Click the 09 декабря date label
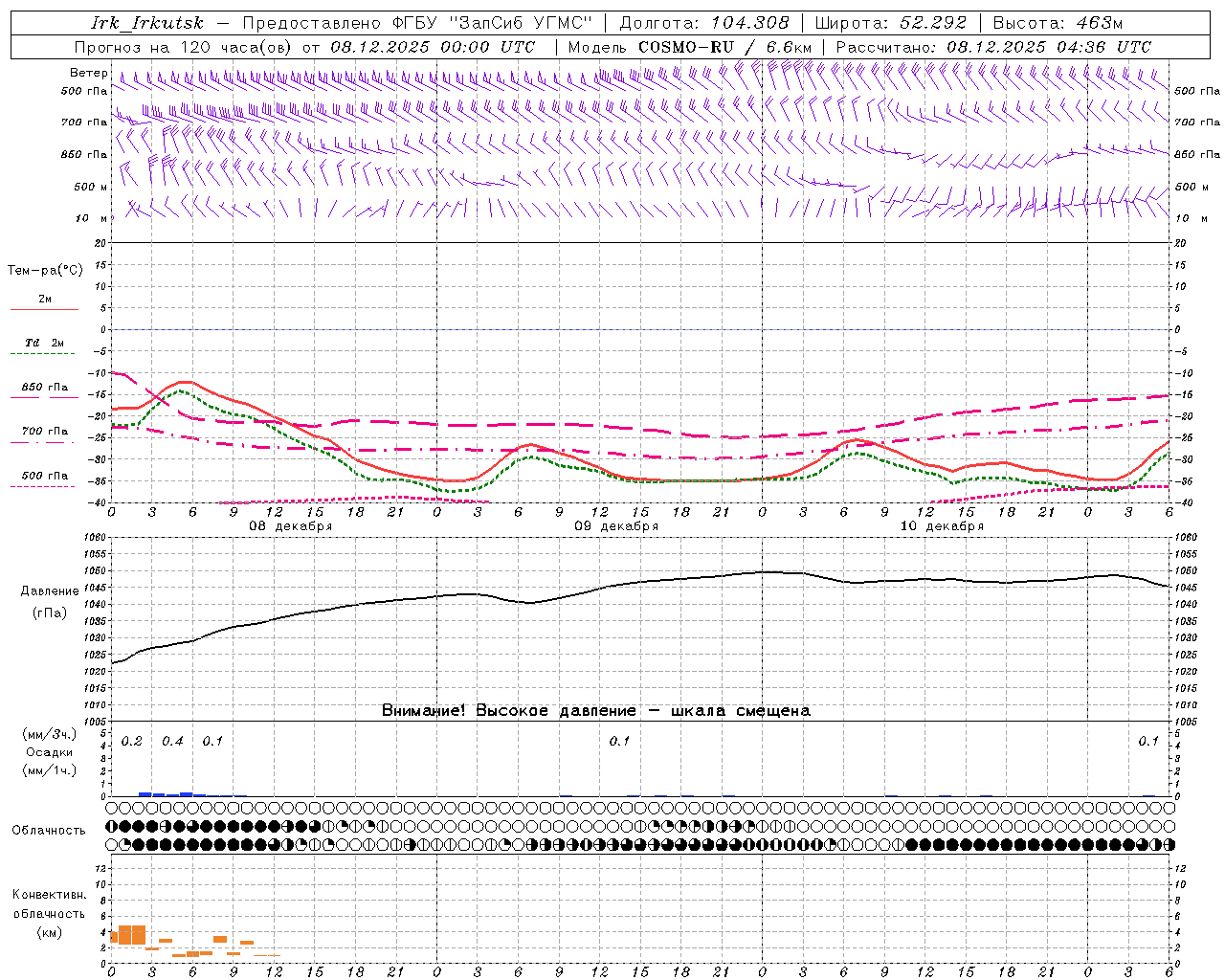 tap(616, 526)
